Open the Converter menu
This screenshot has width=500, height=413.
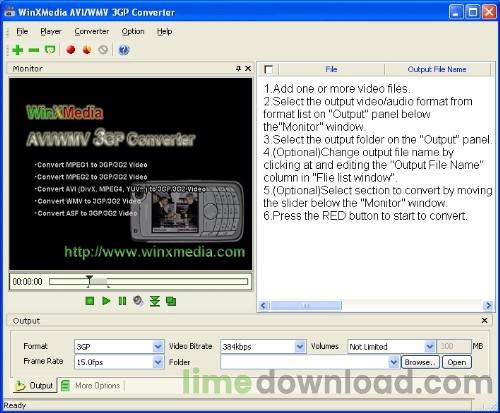click(92, 31)
